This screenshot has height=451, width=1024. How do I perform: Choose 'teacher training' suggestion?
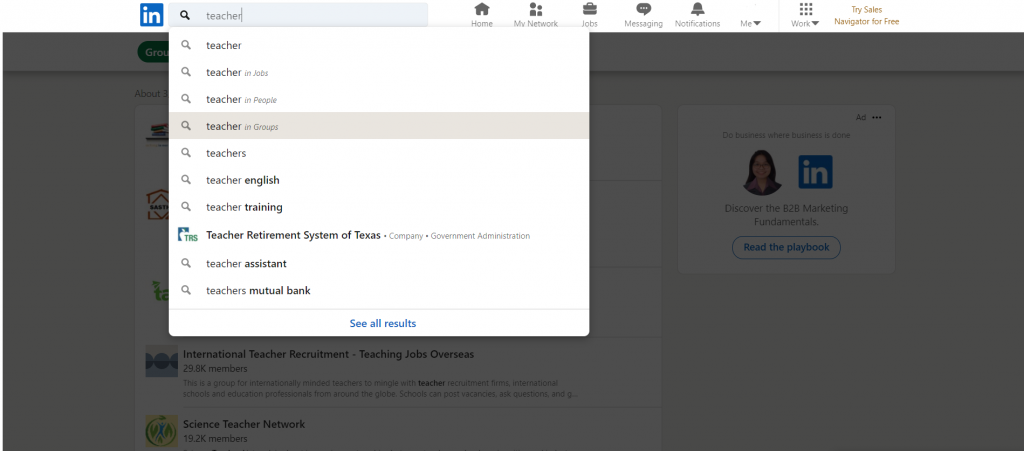(x=379, y=207)
